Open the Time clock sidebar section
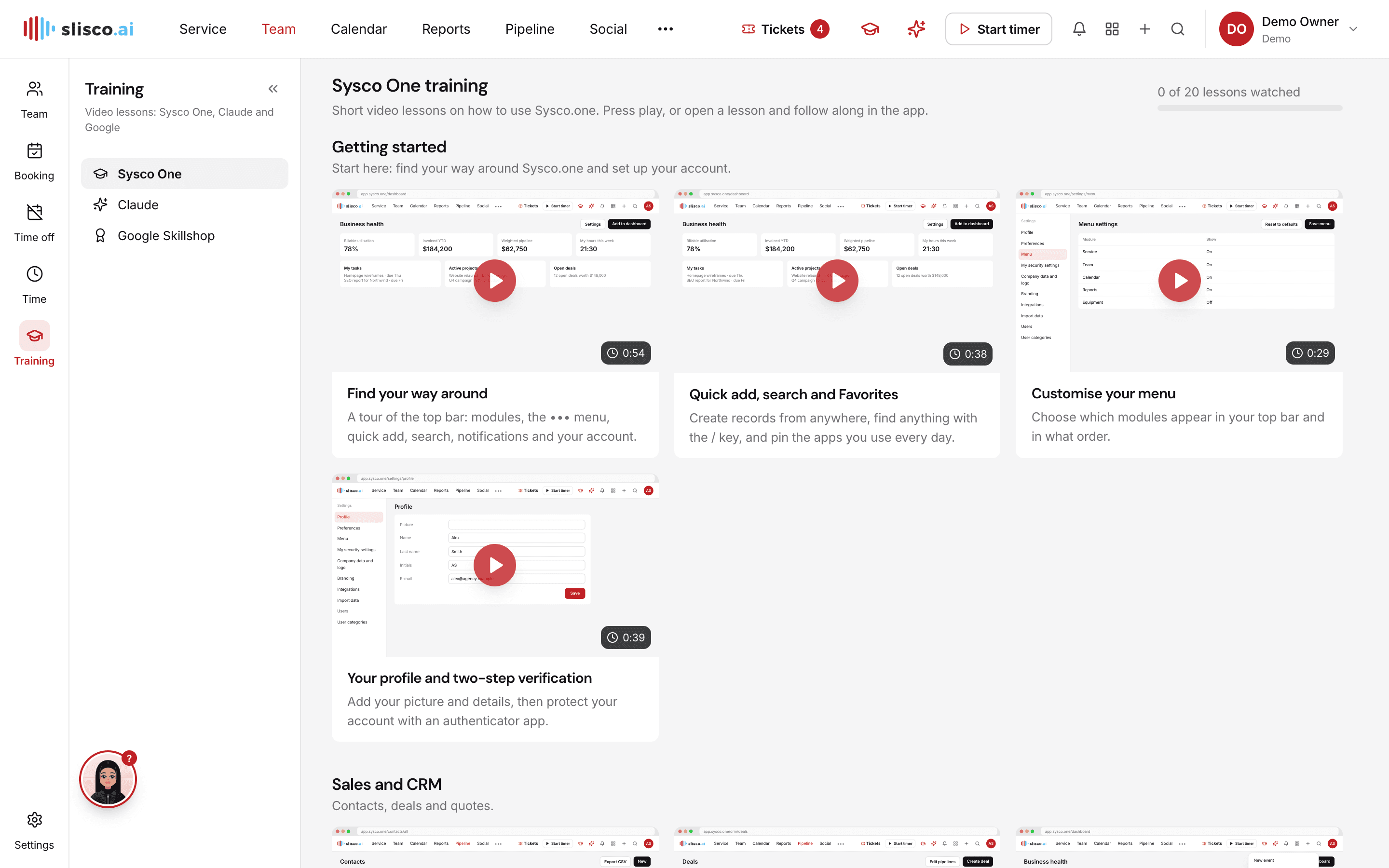 click(34, 285)
